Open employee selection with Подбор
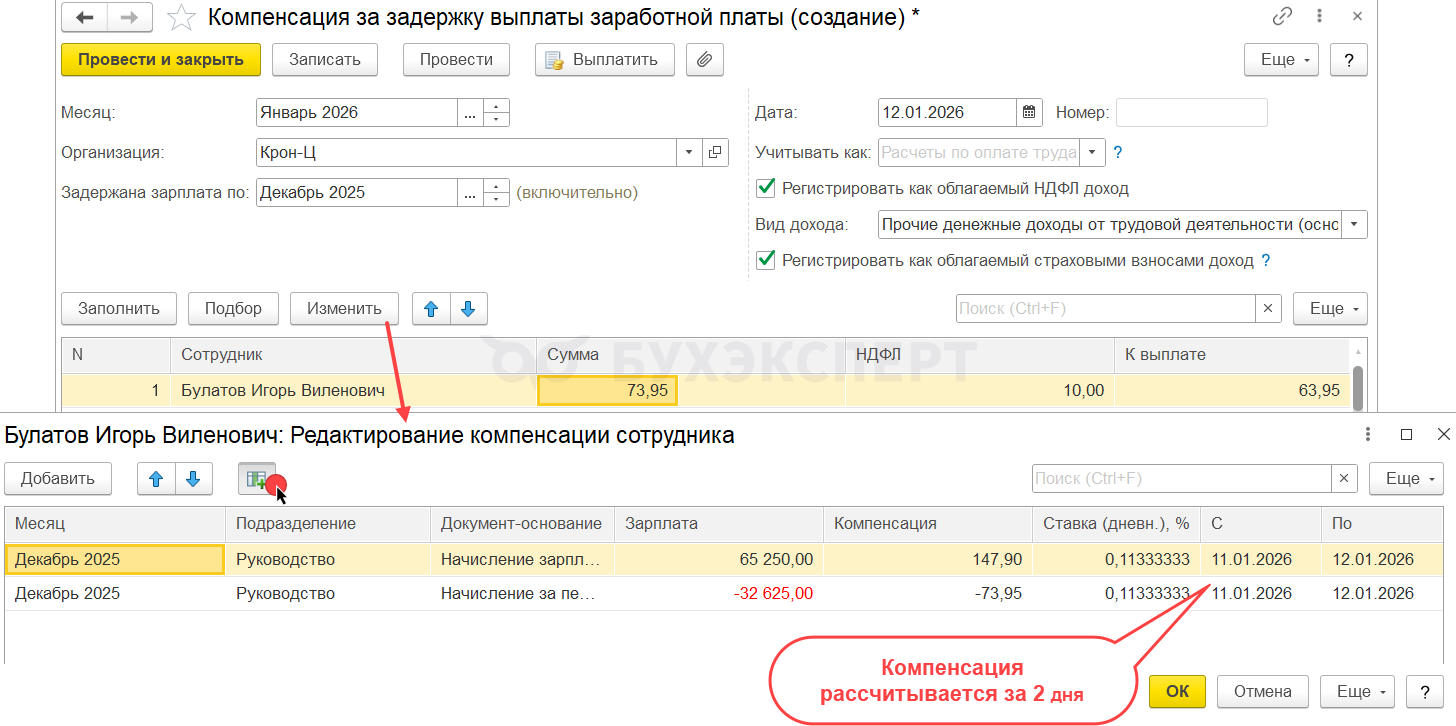Viewport: 1456px width, 726px height. [233, 309]
